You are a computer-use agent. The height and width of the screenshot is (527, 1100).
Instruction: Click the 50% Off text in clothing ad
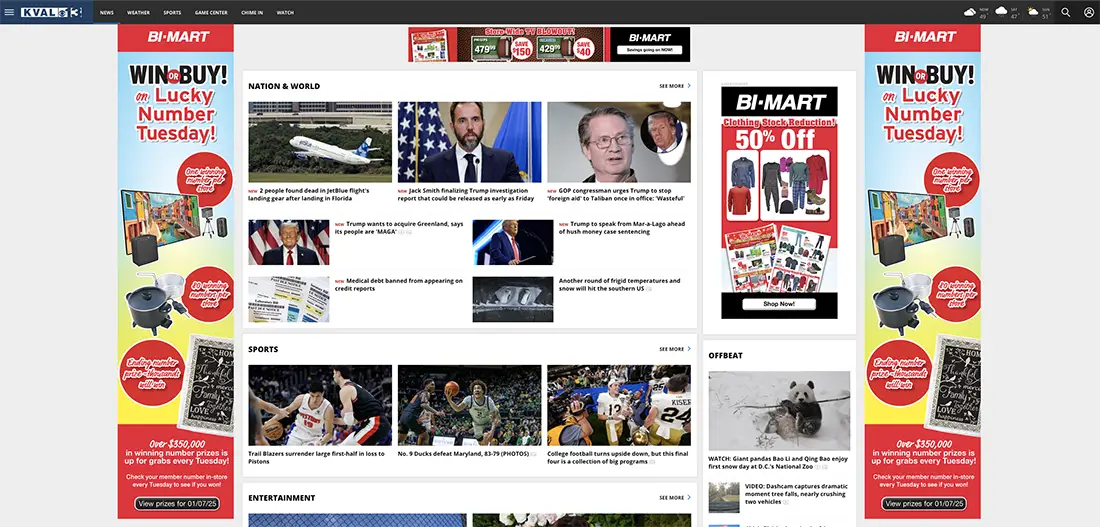[775, 140]
